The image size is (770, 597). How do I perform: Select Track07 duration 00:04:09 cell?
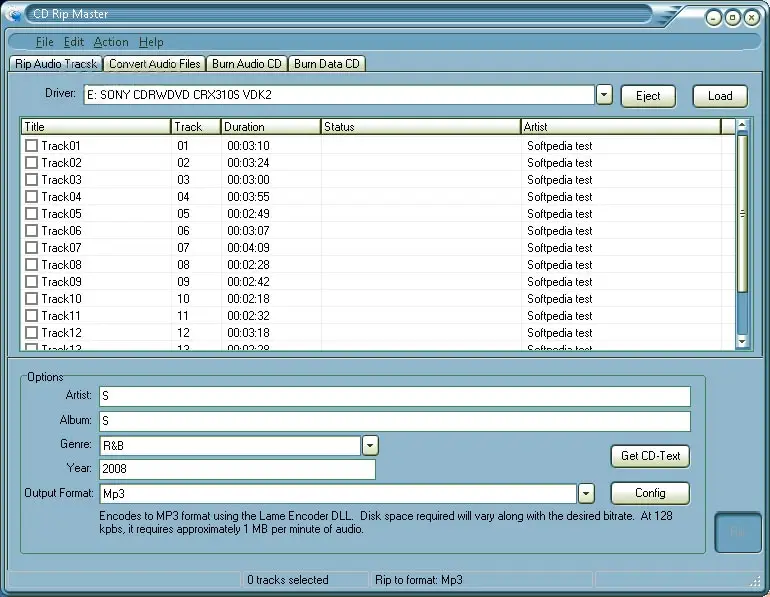248,248
